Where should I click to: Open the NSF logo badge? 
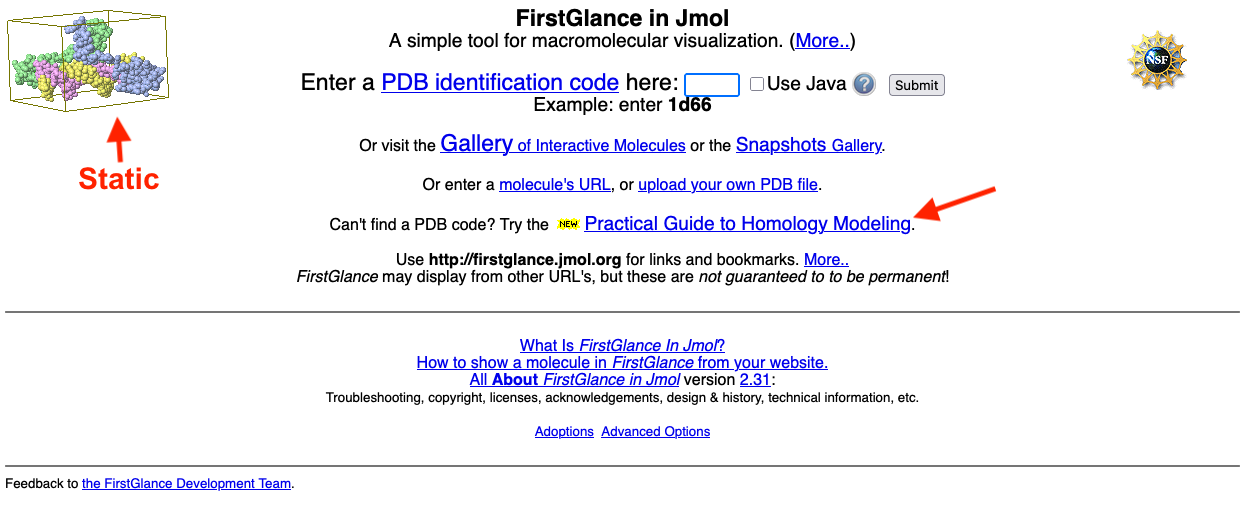1157,60
